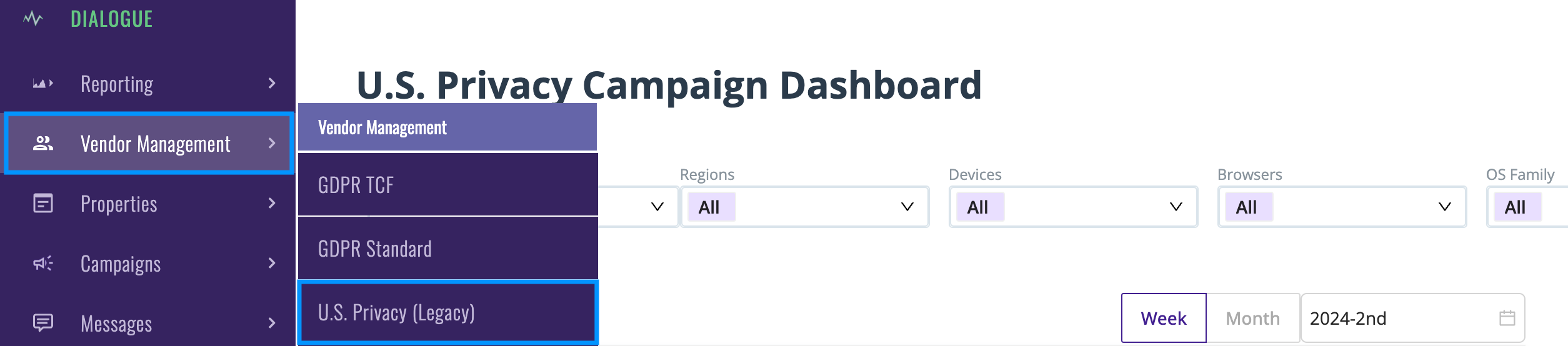Expand the Reporting menu chevron
The image size is (1568, 346).
271,83
